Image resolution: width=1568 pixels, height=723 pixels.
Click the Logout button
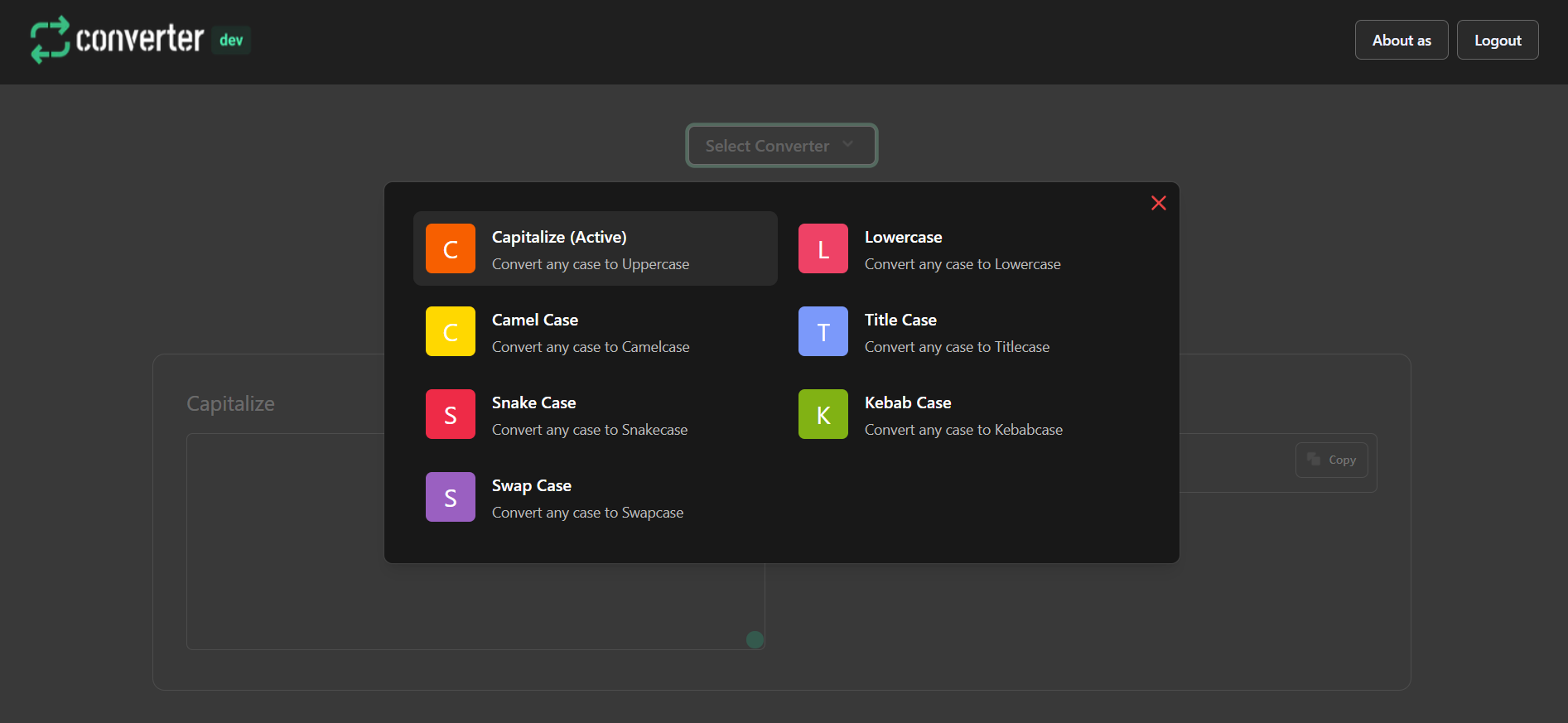click(x=1498, y=40)
